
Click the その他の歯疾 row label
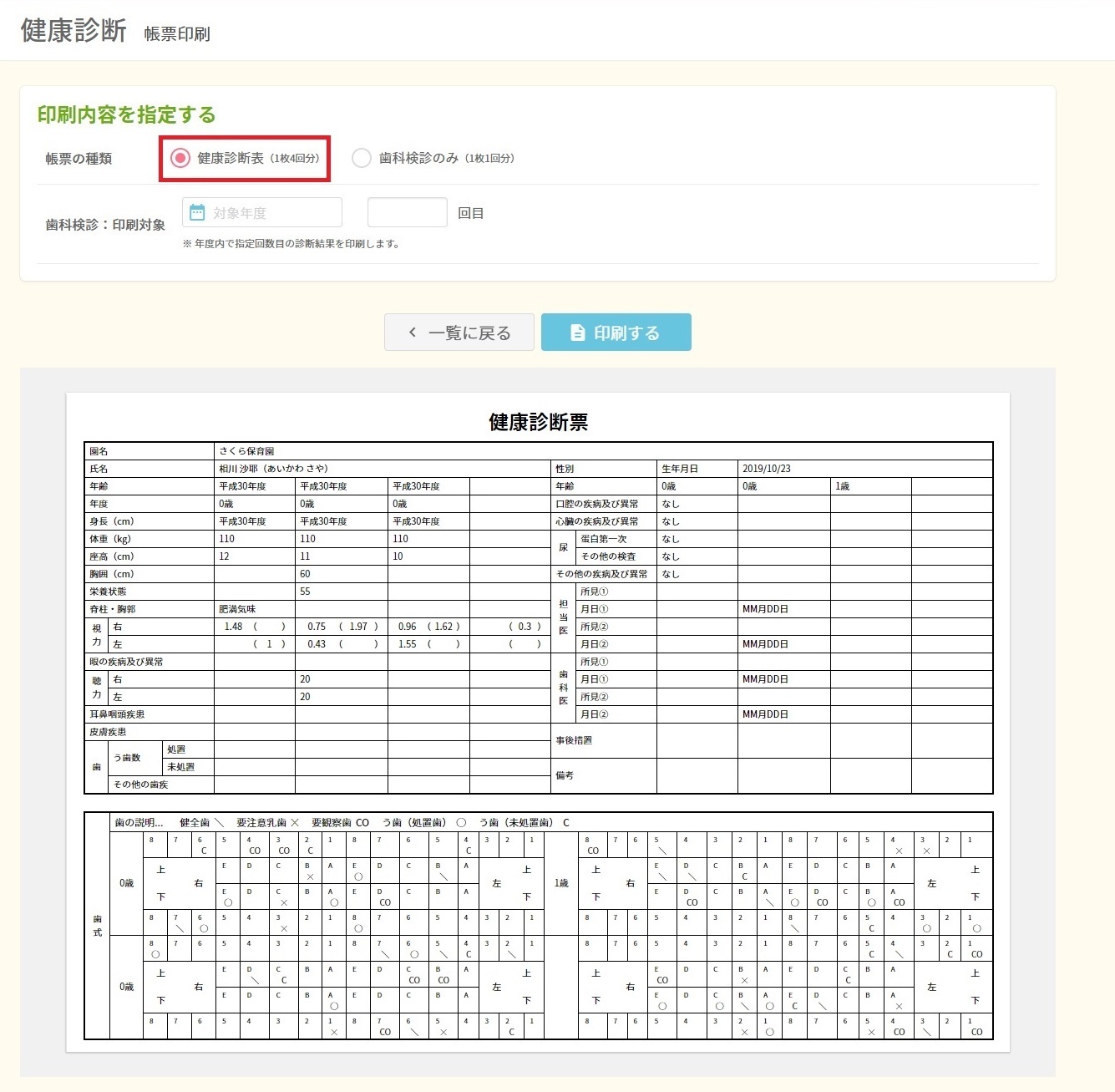tap(140, 785)
